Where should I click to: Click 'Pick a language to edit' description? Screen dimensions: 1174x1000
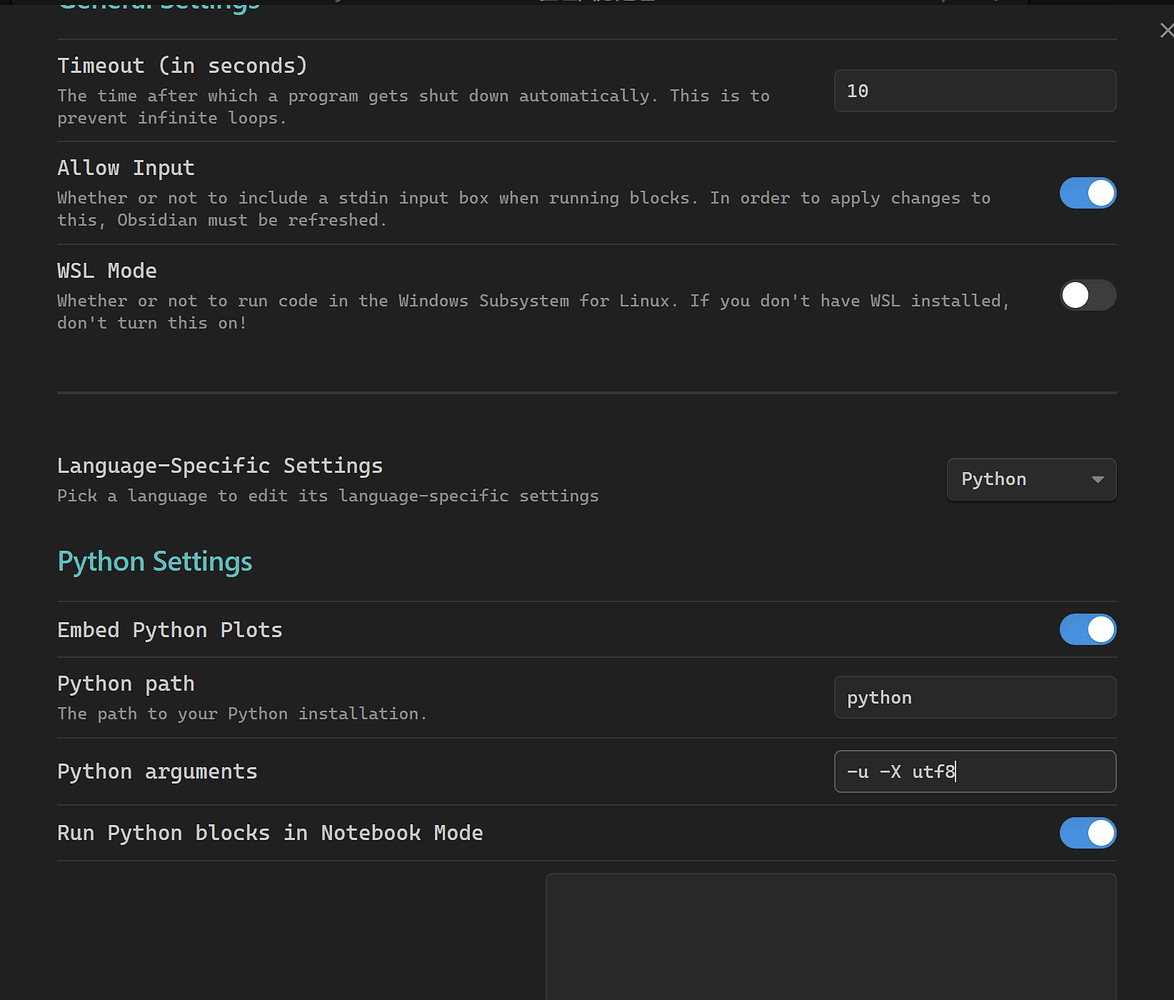pos(328,496)
